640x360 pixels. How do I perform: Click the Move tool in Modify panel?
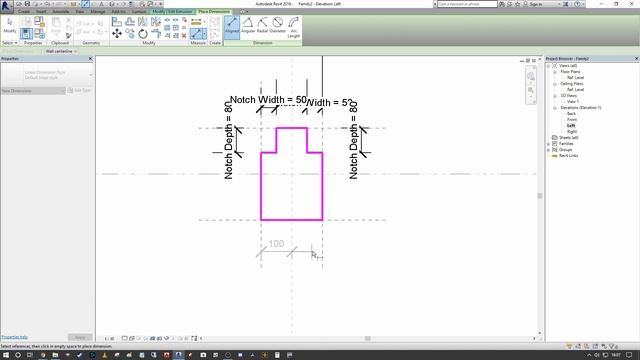(117, 33)
